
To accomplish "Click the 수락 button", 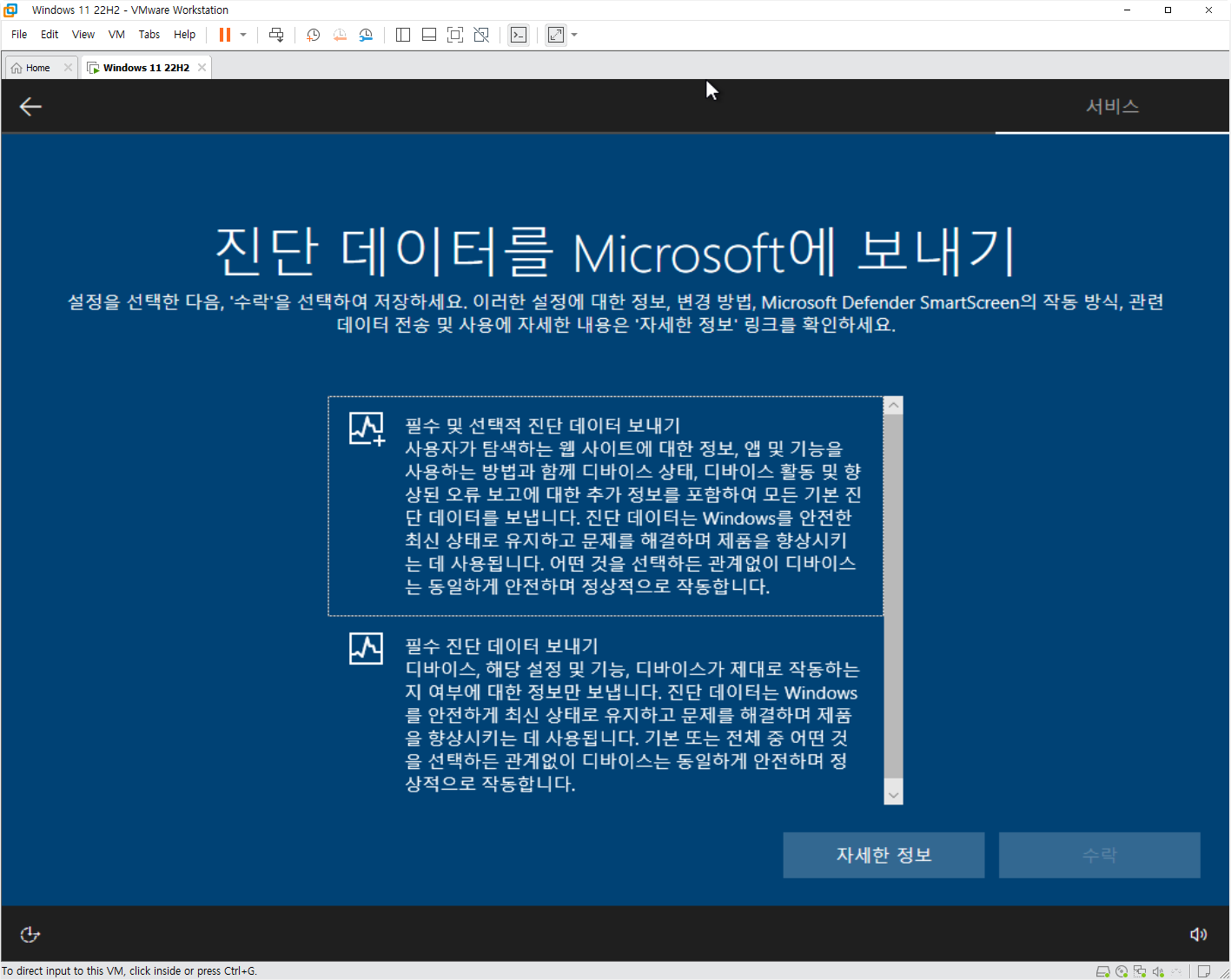I will 1099,855.
